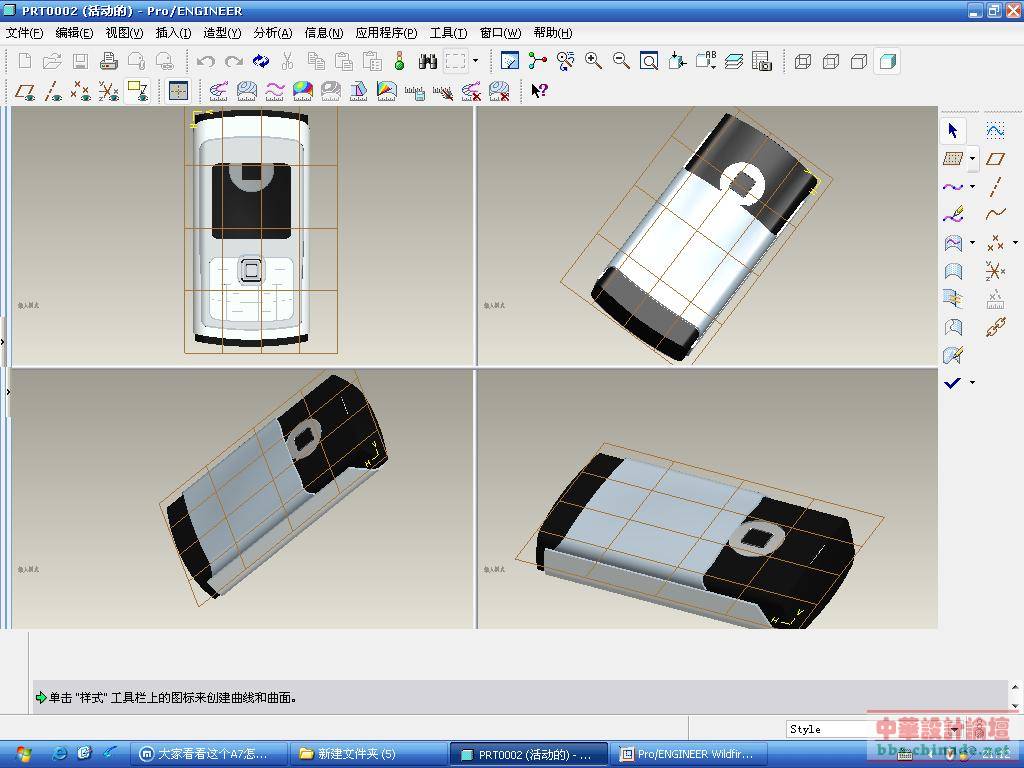Click the Spin center icon
1024x768 pixels.
coord(537,61)
